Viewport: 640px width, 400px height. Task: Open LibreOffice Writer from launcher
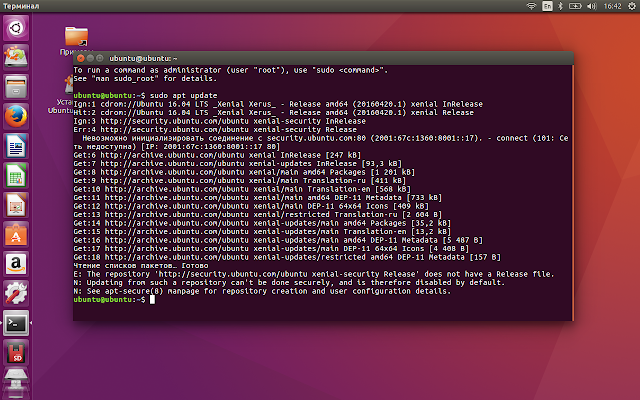[16, 146]
